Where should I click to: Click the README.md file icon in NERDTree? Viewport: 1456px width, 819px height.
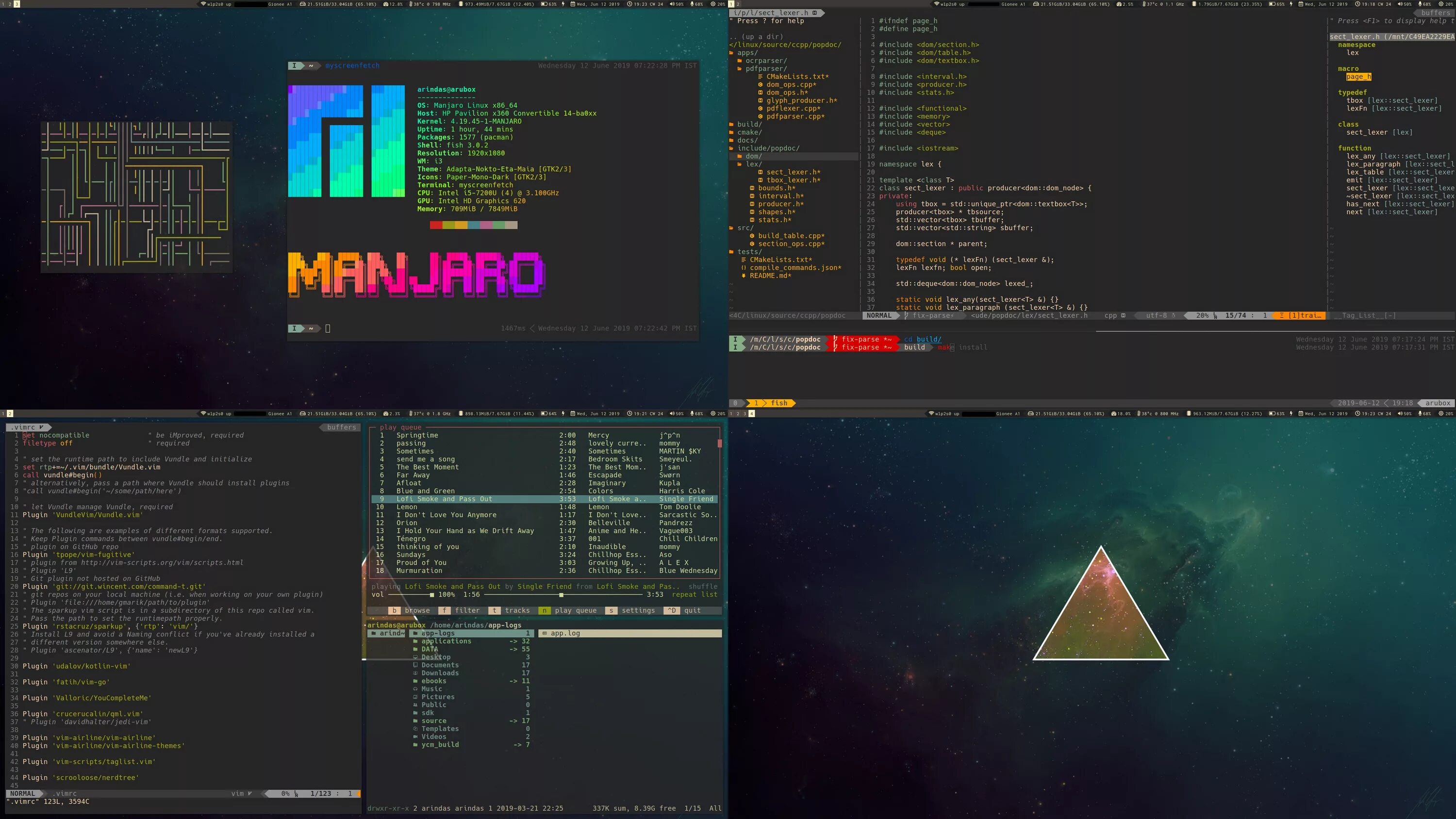(x=744, y=275)
